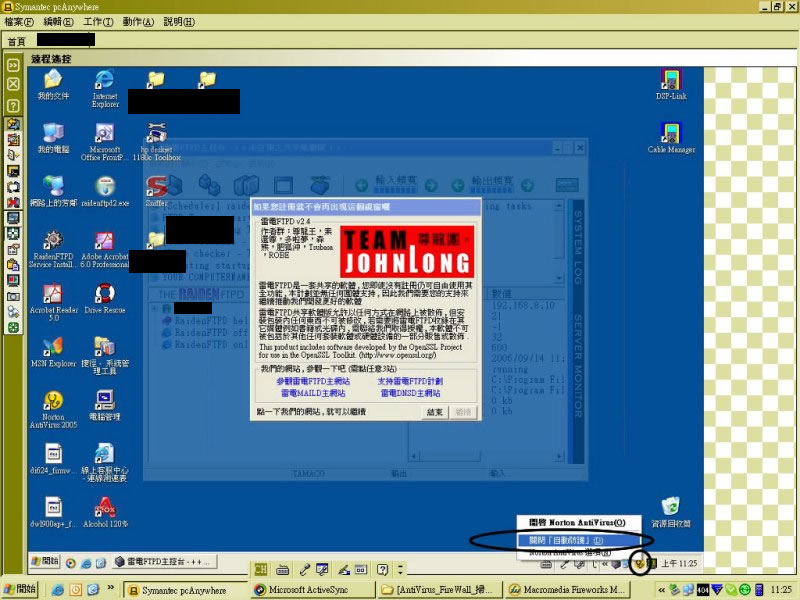800x600 pixels.
Task: Select the 網路上的芳鄰 desktop icon
Action: pos(53,191)
